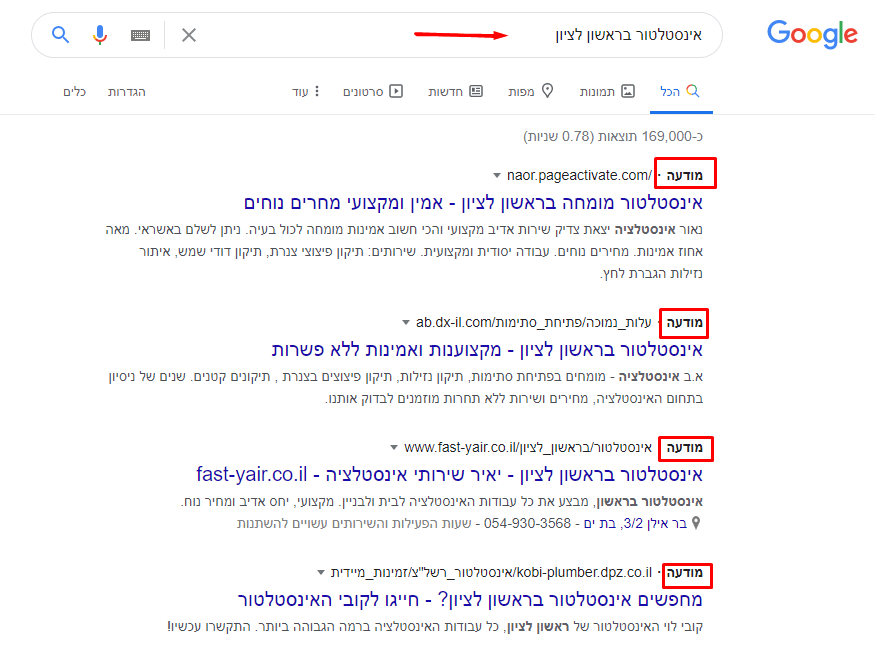875x646 pixels.
Task: Click the address link בר אילן 3/2, בת ים
Action: [x=635, y=523]
